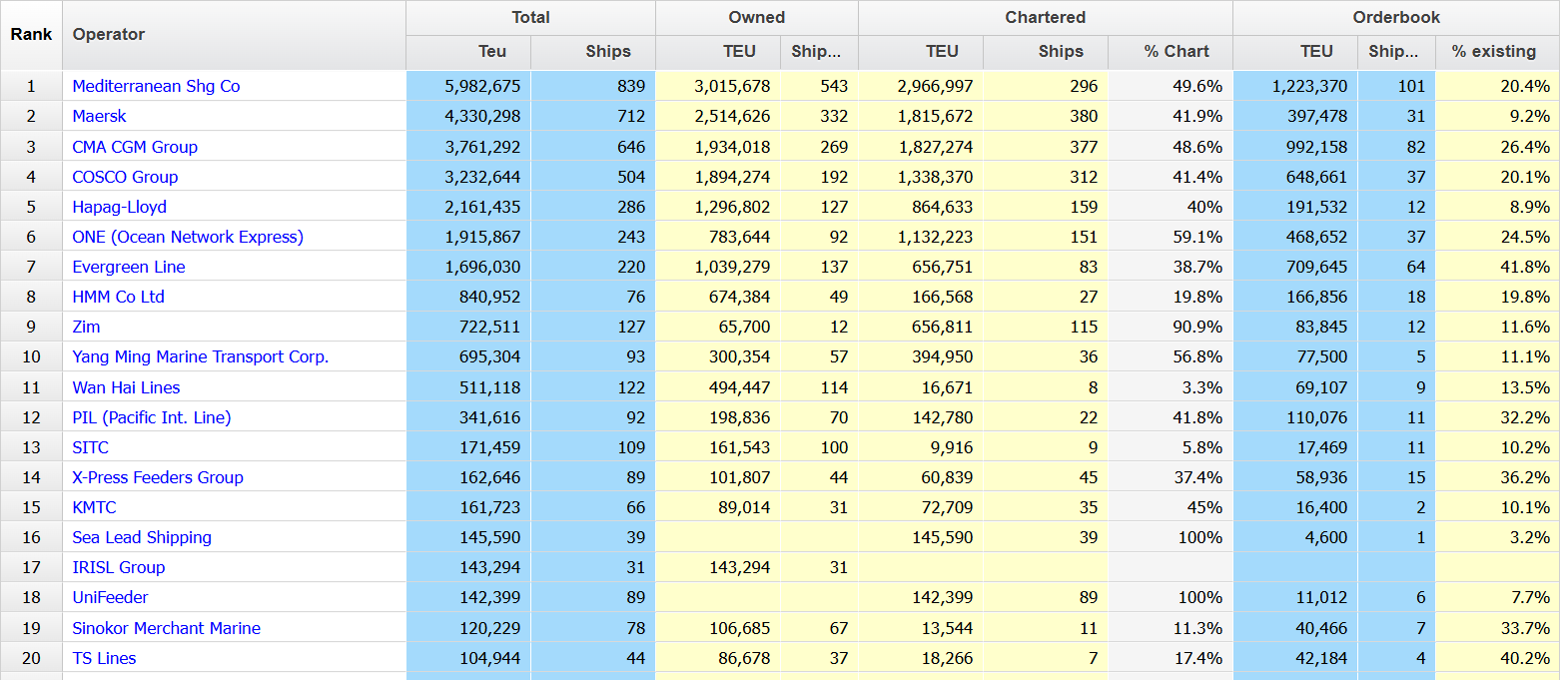The height and width of the screenshot is (680, 1568).
Task: Open the Evergreen Line link
Action: pyautogui.click(x=129, y=267)
